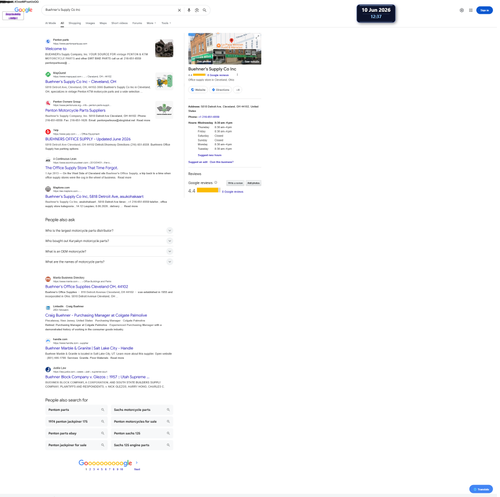Click the MapQuest green favicon
This screenshot has width=500, height=497.
[48, 74]
